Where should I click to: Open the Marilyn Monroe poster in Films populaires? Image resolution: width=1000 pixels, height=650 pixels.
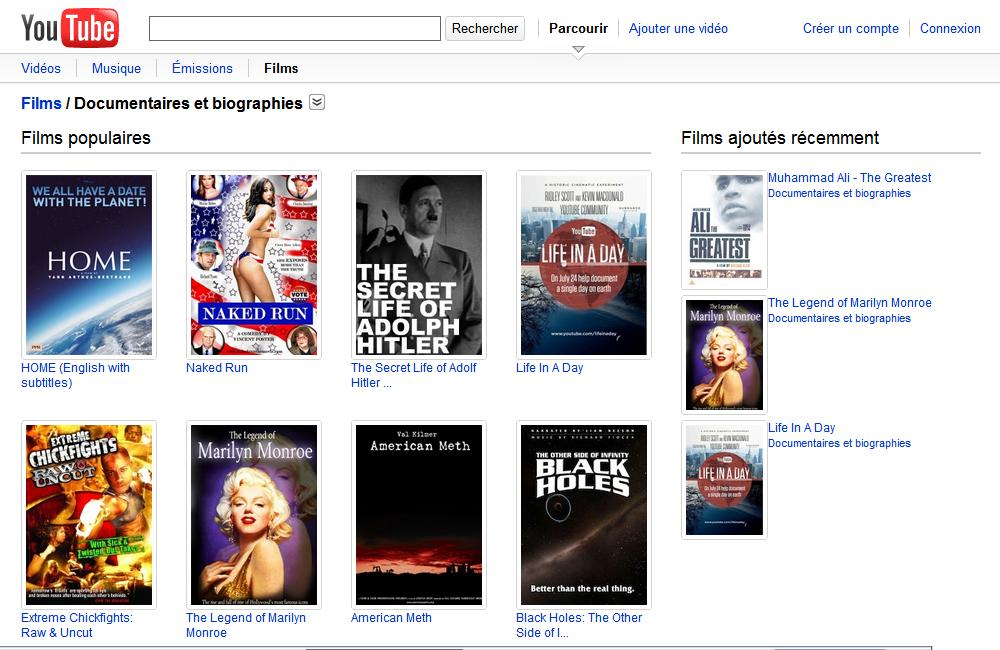[x=254, y=515]
